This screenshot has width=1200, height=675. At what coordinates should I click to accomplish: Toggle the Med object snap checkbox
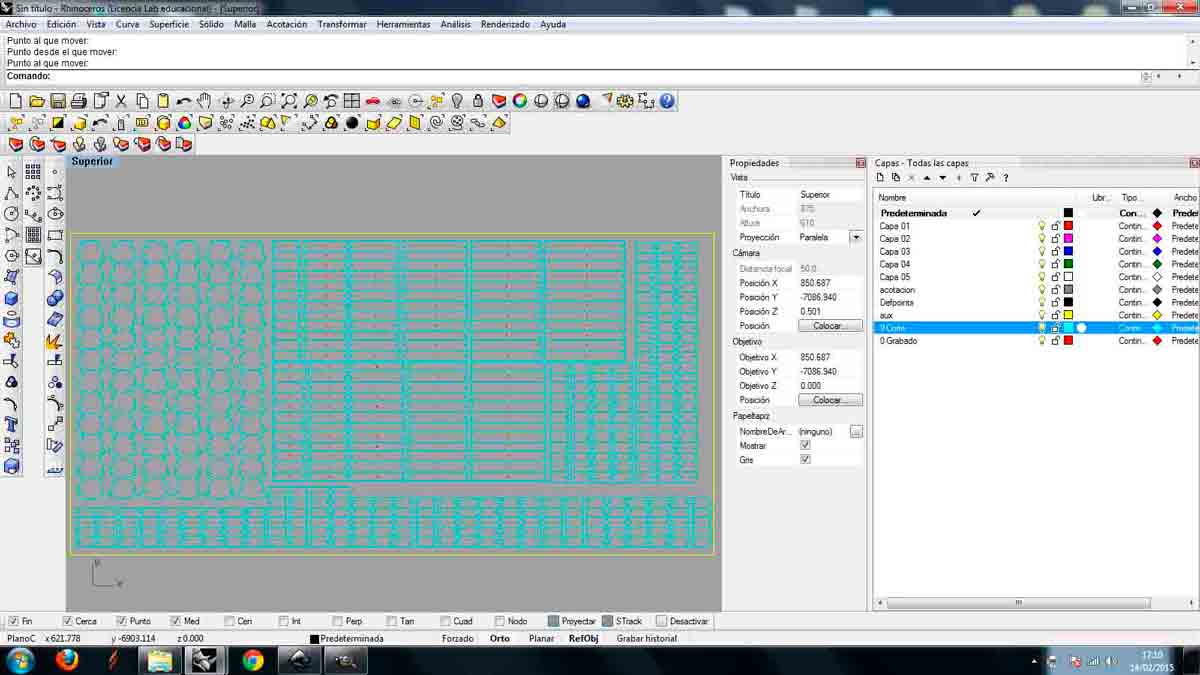pyautogui.click(x=175, y=621)
